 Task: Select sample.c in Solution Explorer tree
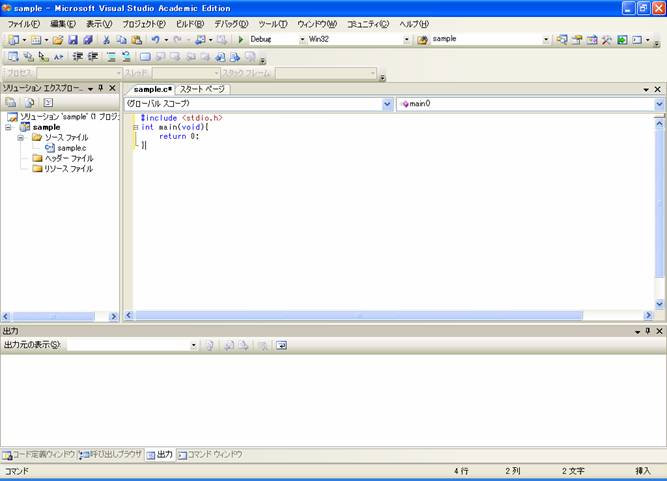pos(71,148)
